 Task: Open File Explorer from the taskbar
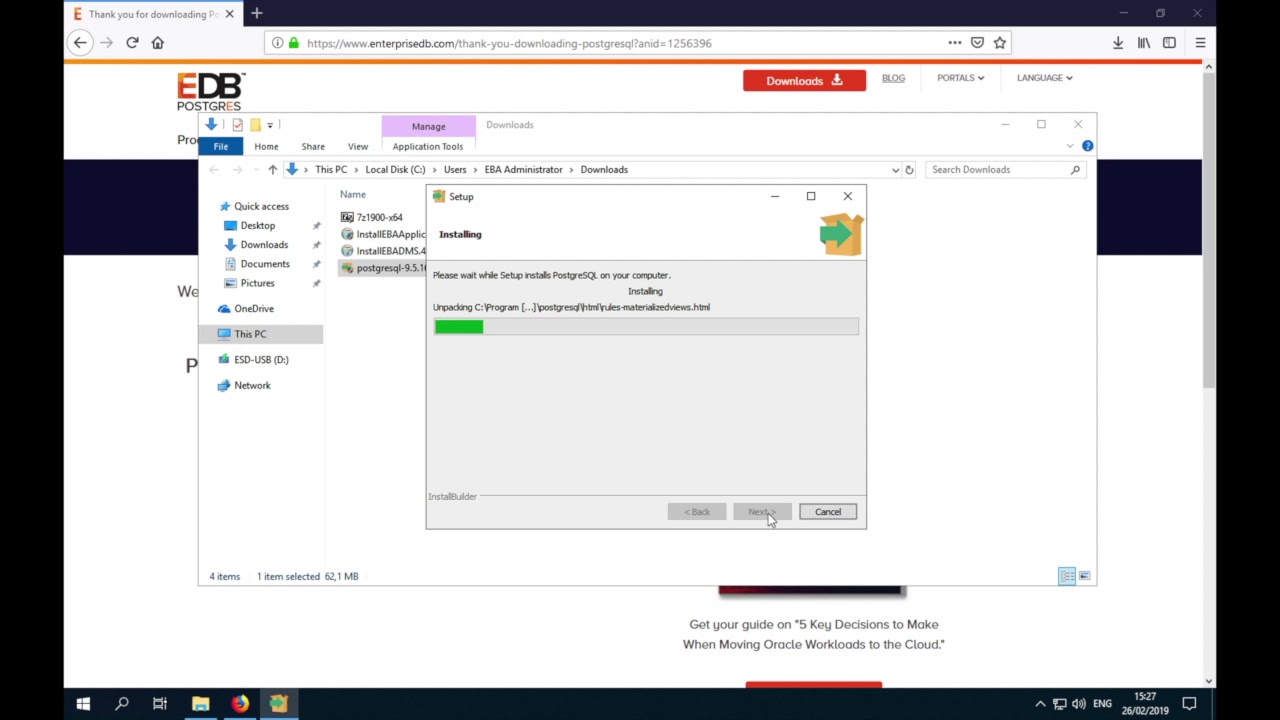click(200, 704)
